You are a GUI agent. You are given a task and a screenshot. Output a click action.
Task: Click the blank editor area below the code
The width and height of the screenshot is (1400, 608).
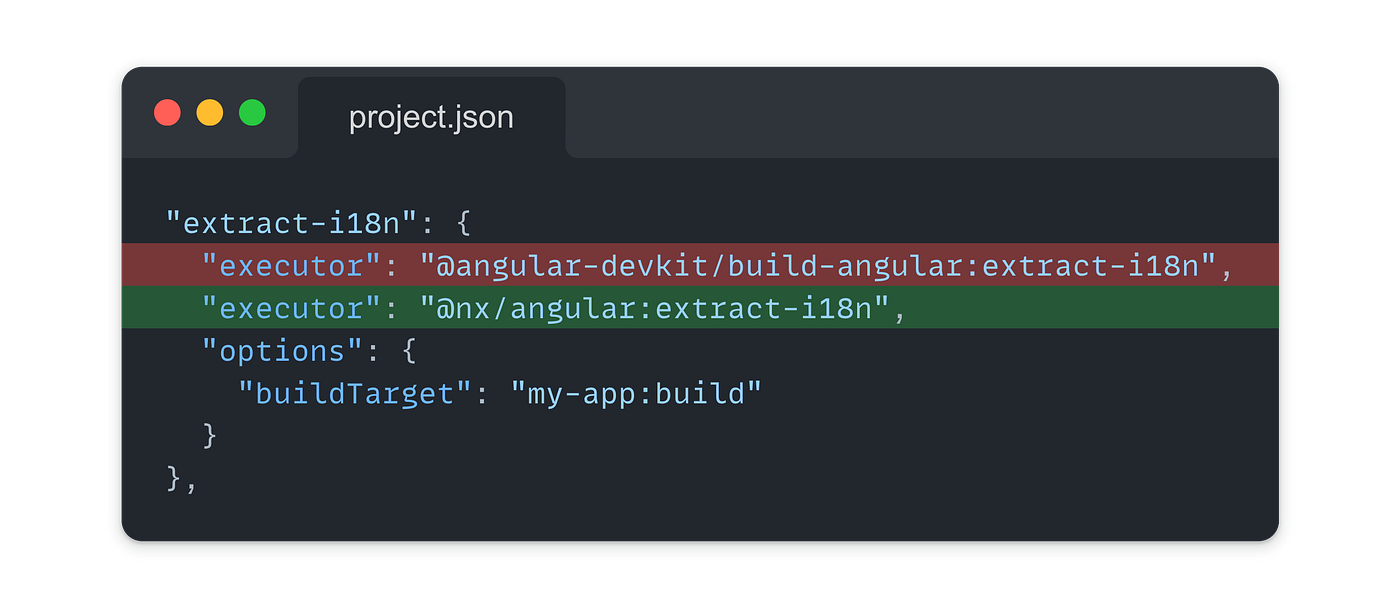[x=700, y=515]
